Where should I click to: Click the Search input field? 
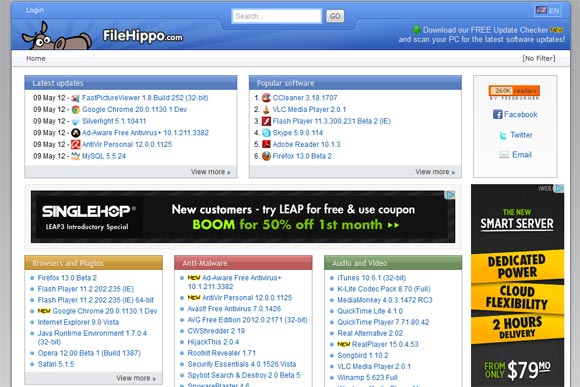[277, 16]
